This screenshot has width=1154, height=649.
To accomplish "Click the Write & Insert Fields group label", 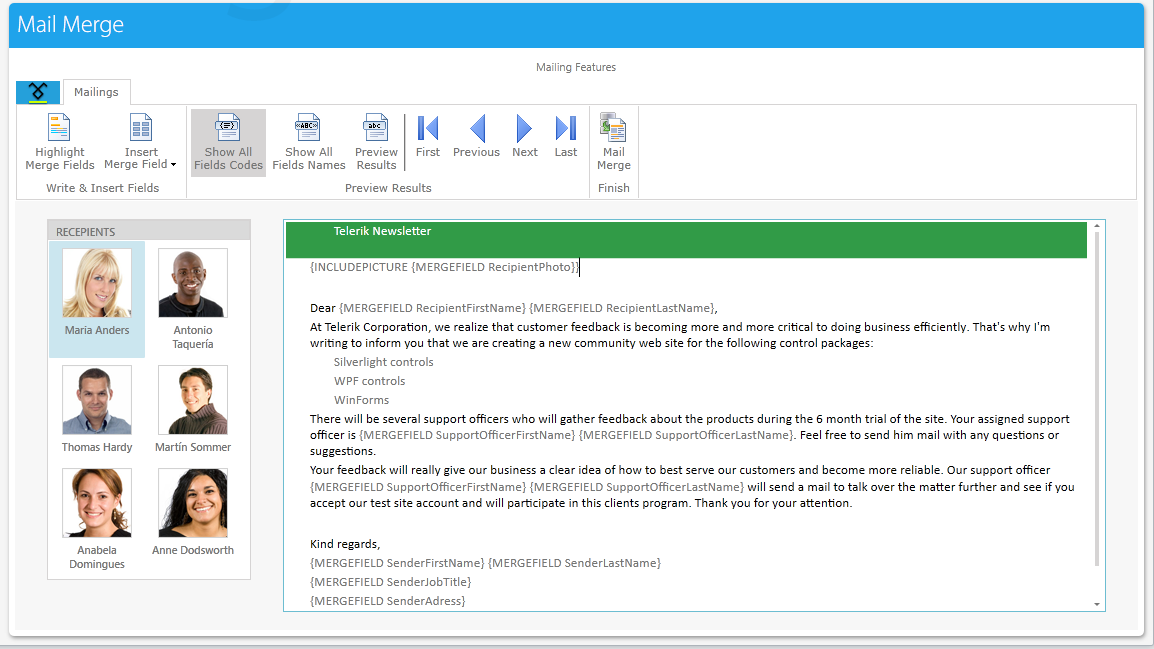I will coord(102,188).
